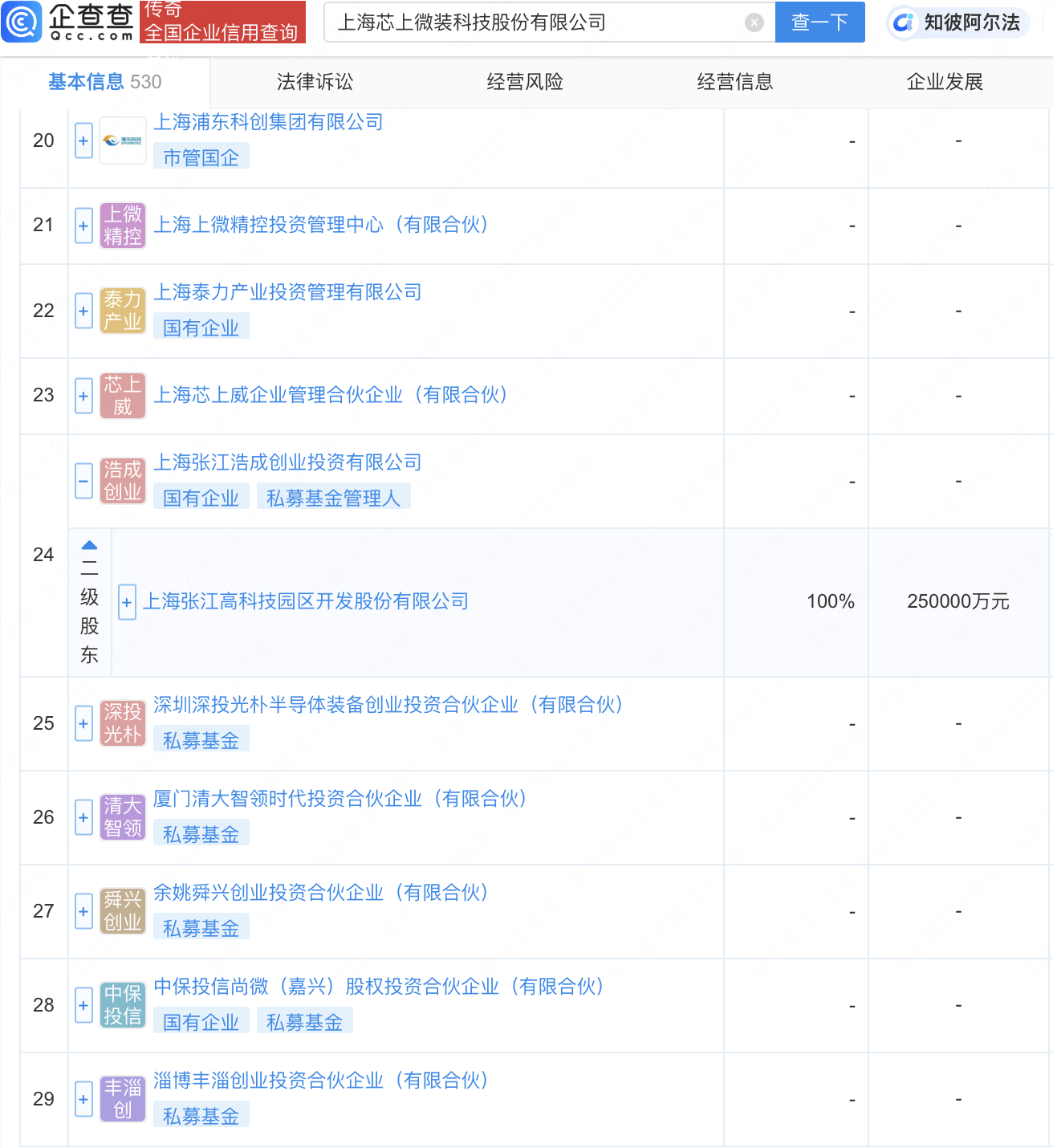Switch to the 基本信息 tab
The image size is (1053, 1148).
click(104, 82)
